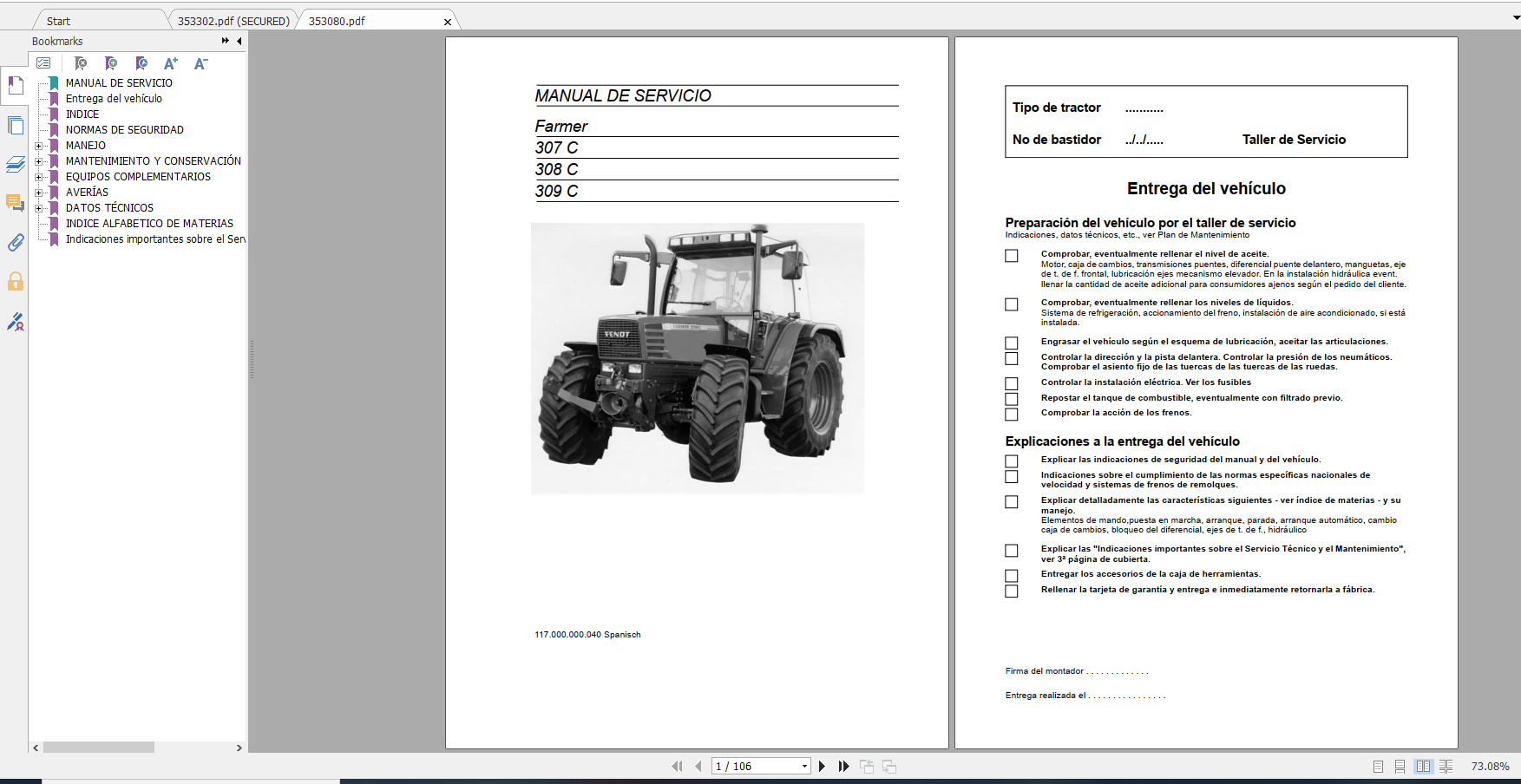The width and height of the screenshot is (1521, 784).
Task: Increase bookmark font size (A+)
Action: pos(171,63)
